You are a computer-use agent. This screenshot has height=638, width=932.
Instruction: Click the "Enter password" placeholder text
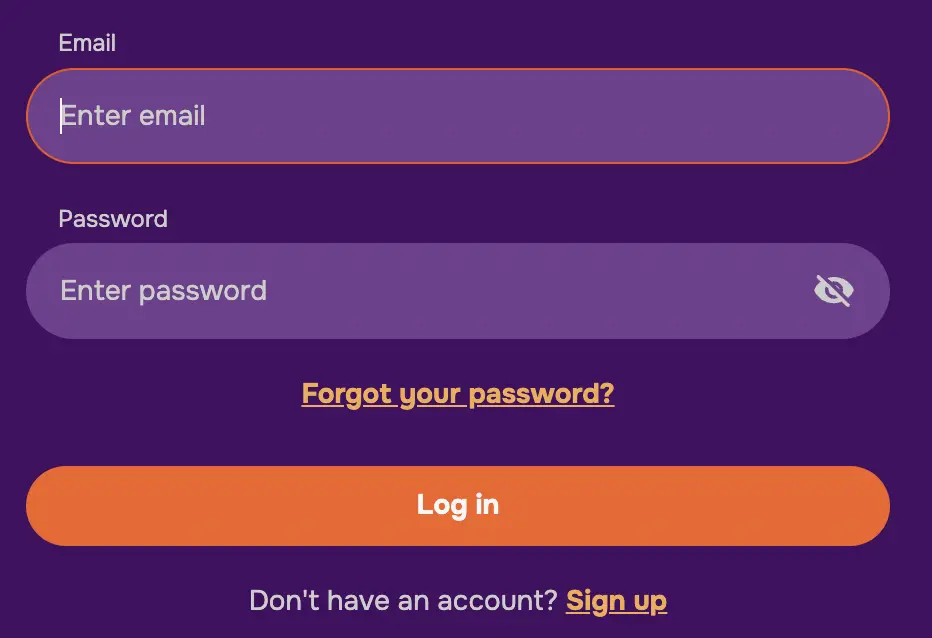164,291
